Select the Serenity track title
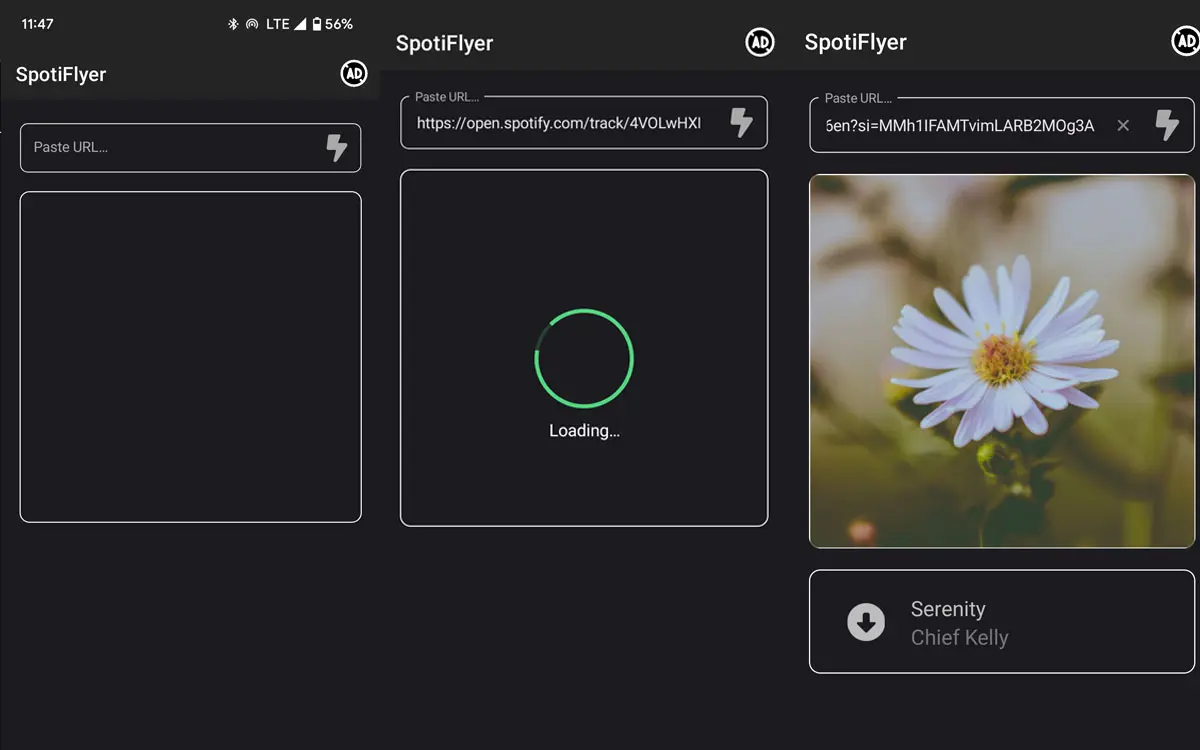 (x=947, y=609)
